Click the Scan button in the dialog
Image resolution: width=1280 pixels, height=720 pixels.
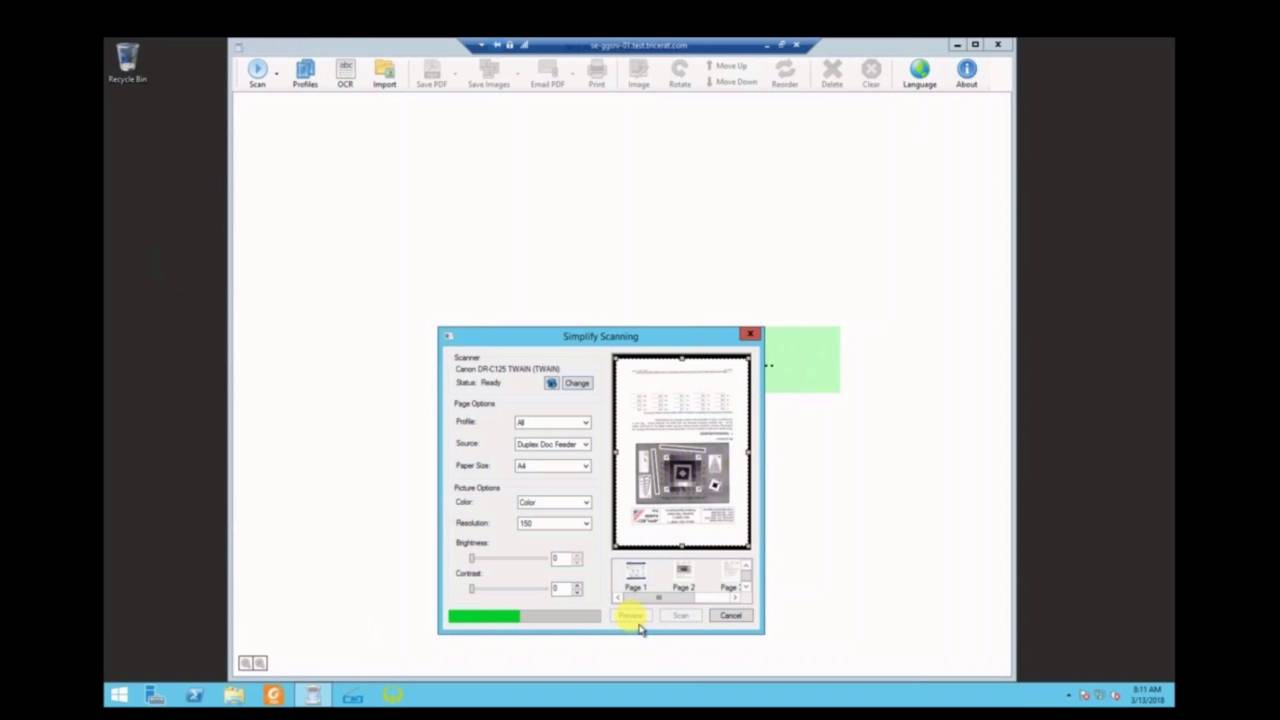coord(681,616)
